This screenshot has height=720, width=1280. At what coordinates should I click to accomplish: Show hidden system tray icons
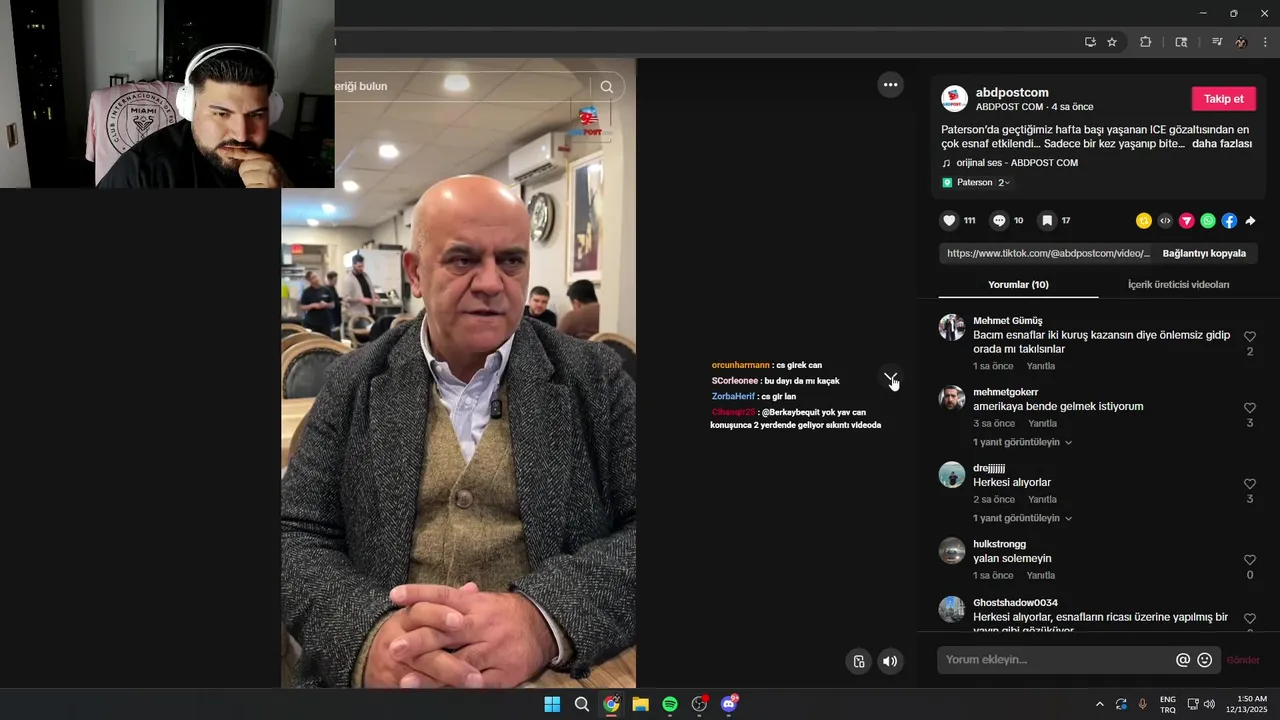pyautogui.click(x=1100, y=704)
